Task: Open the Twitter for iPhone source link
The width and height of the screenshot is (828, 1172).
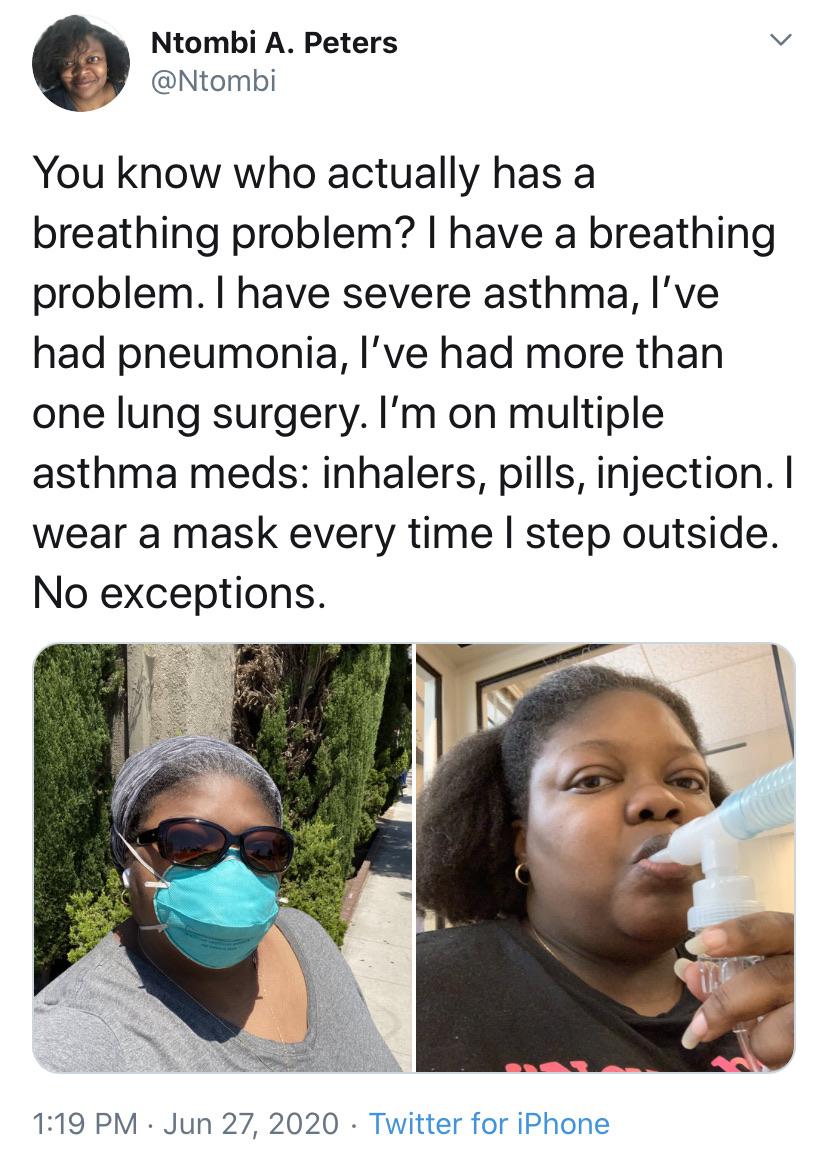Action: [x=489, y=1123]
